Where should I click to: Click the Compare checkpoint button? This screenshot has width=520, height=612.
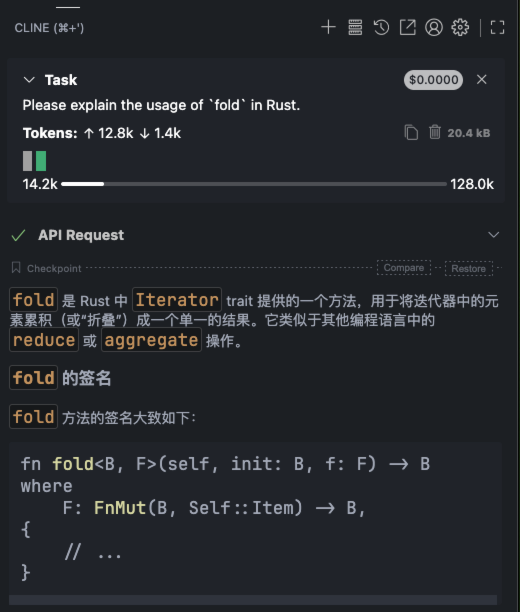coord(404,268)
